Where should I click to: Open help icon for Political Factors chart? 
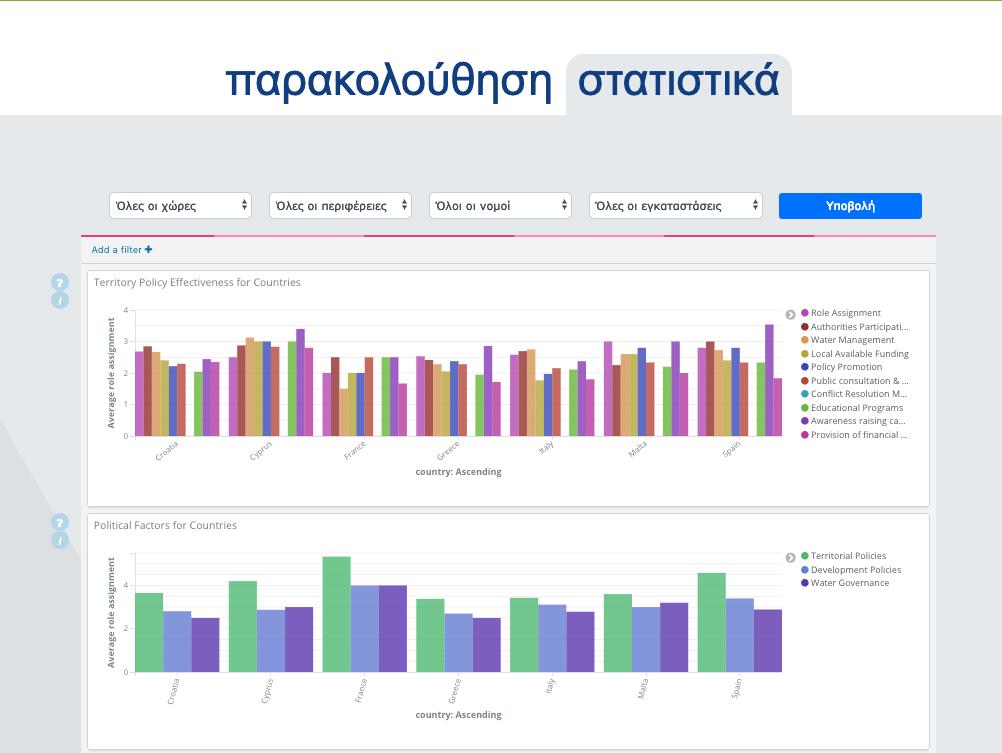pyautogui.click(x=59, y=522)
